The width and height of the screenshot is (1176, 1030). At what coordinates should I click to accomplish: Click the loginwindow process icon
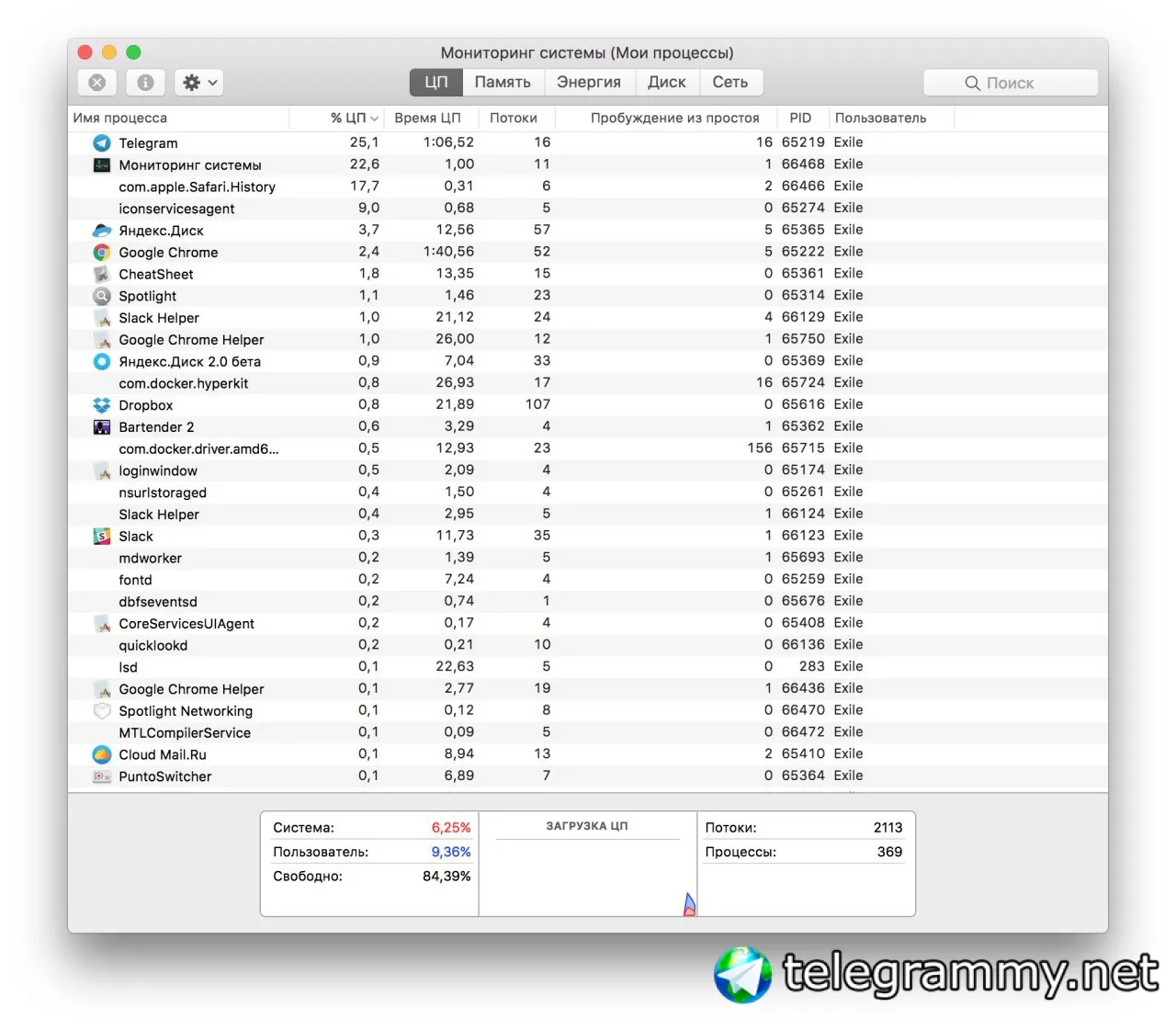click(x=102, y=471)
